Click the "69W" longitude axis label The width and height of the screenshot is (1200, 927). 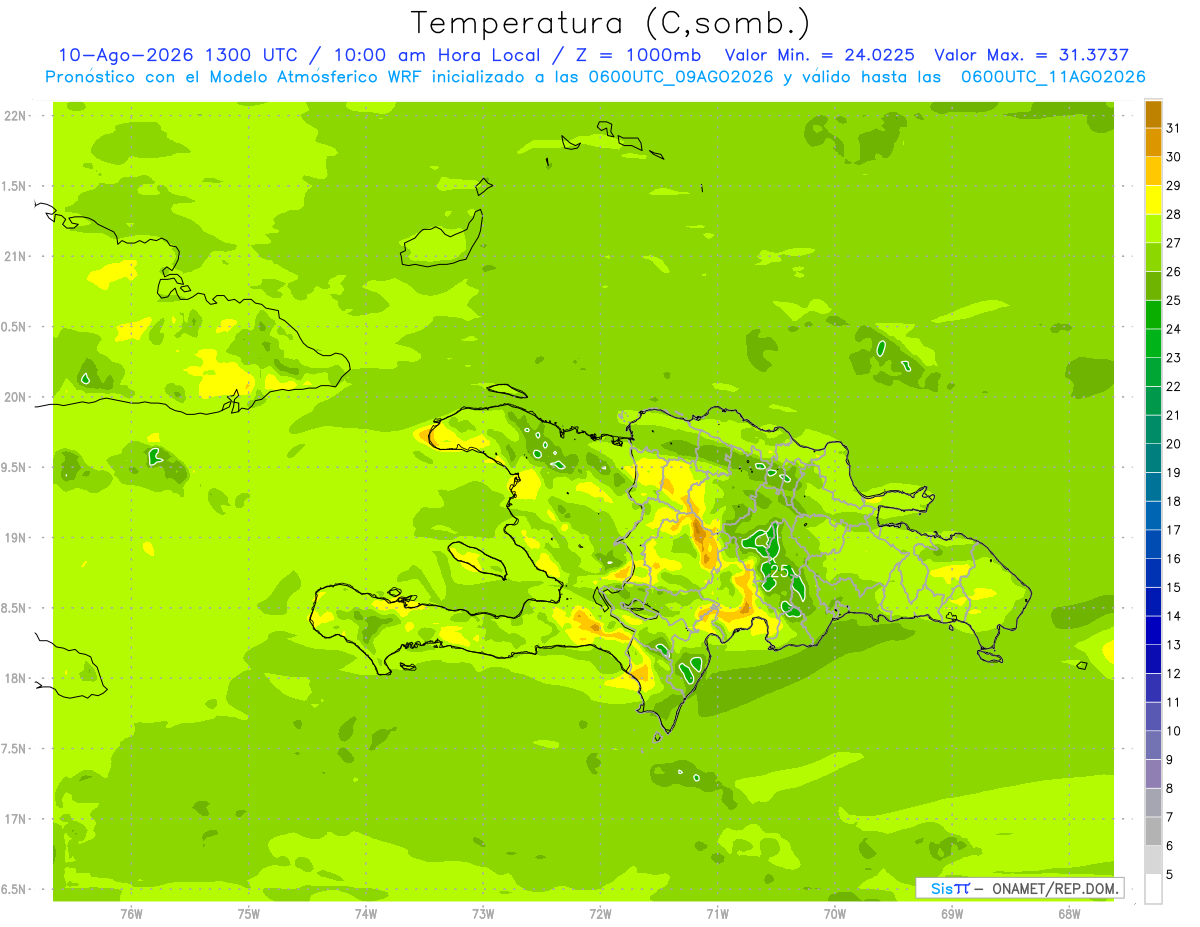[x=951, y=913]
